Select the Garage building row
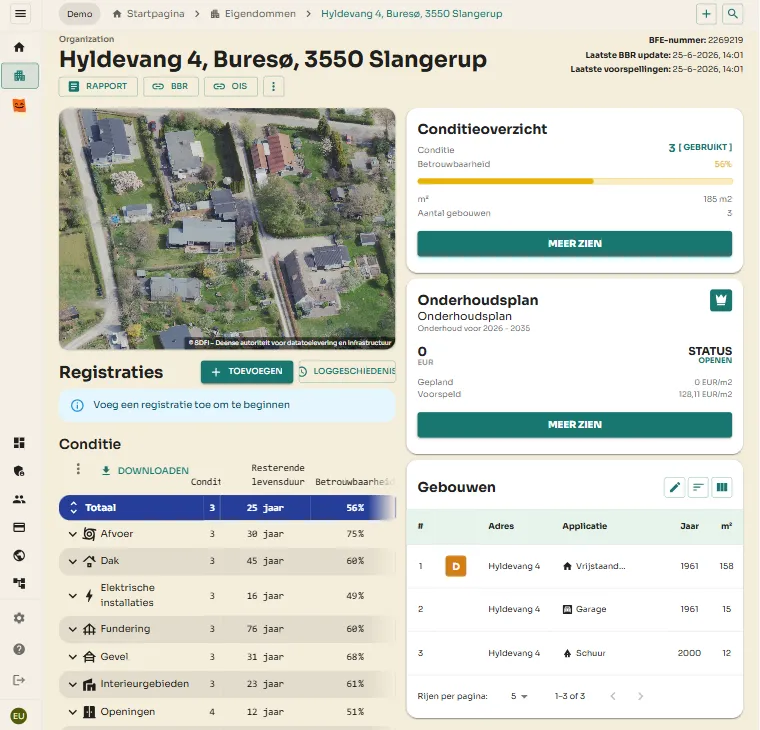This screenshot has width=760, height=730. click(x=574, y=609)
